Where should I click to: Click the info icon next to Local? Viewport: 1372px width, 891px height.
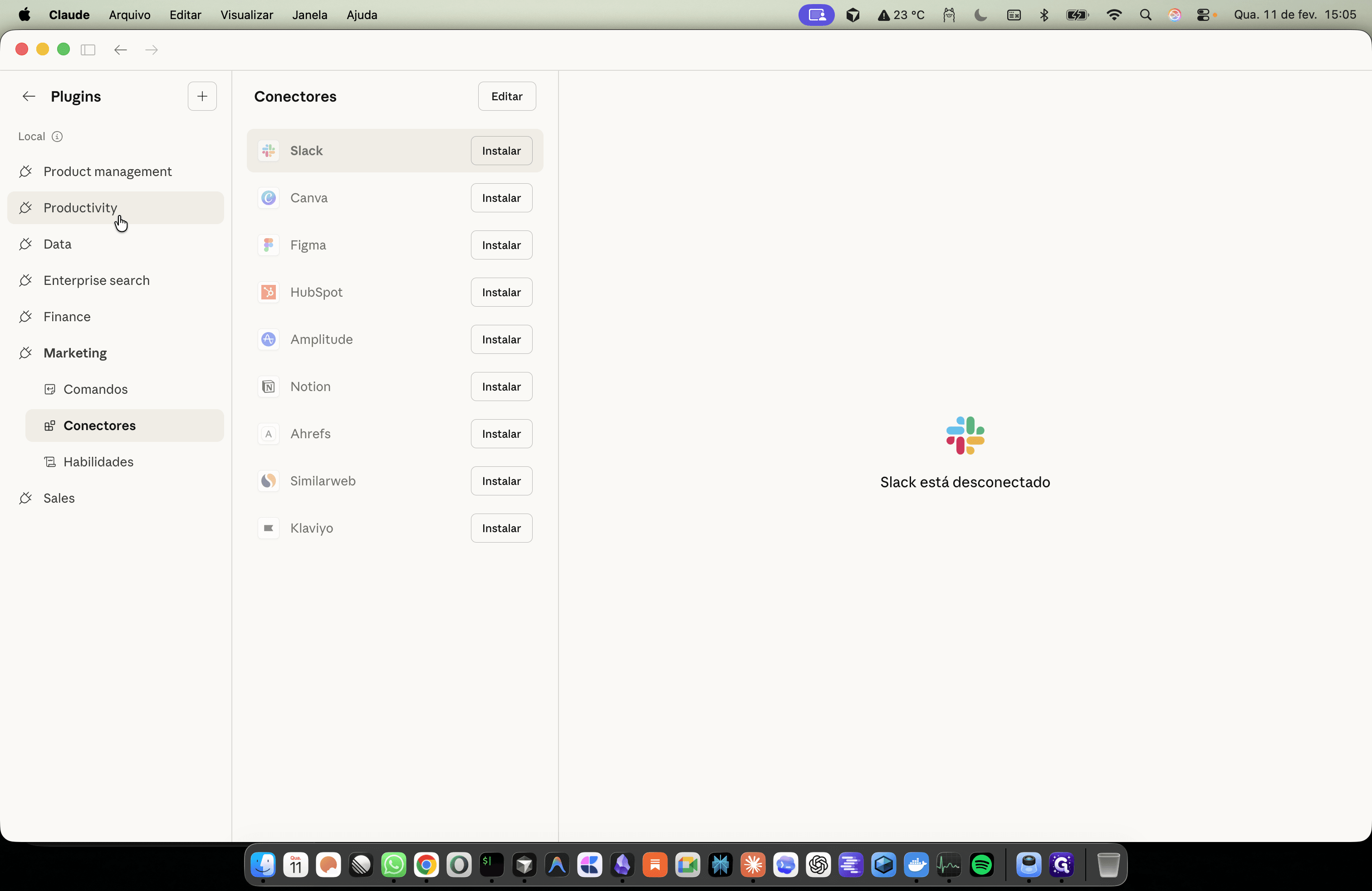pos(57,137)
